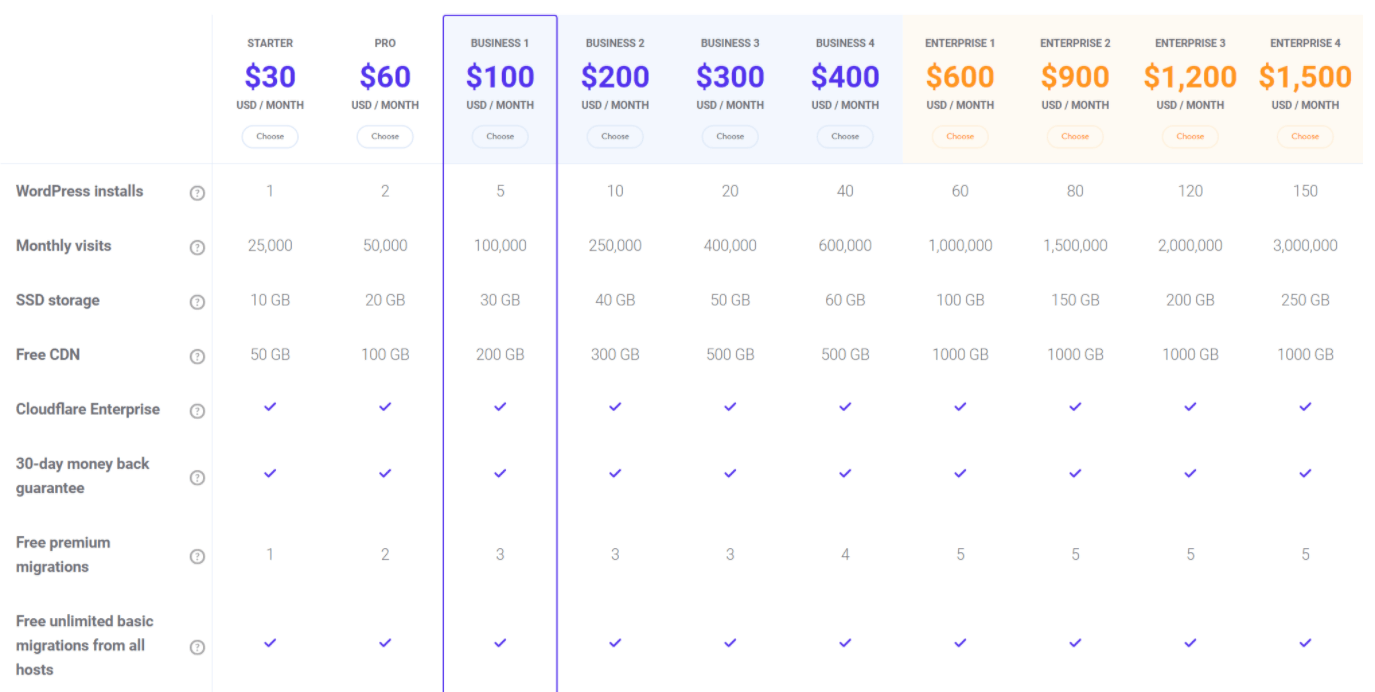The width and height of the screenshot is (1375, 692).
Task: Click the Business 3 plan heading
Action: [x=730, y=43]
